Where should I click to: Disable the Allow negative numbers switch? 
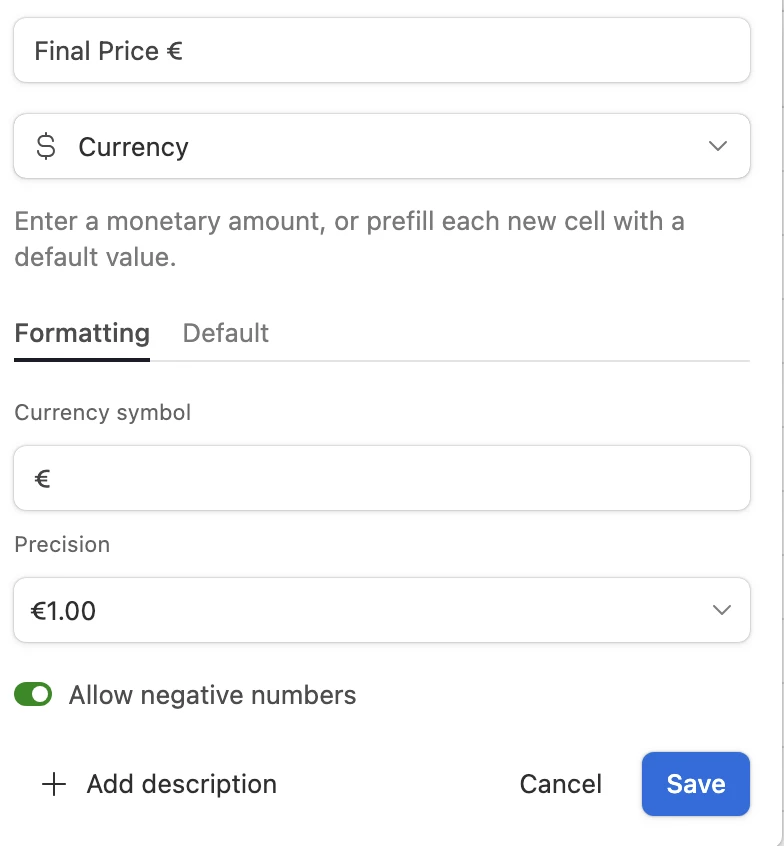pos(33,695)
